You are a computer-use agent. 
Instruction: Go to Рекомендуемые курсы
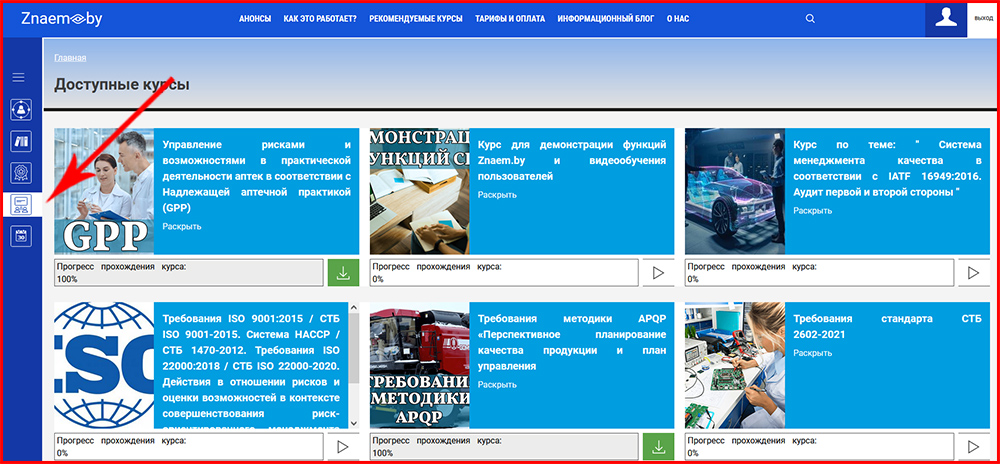pos(416,18)
